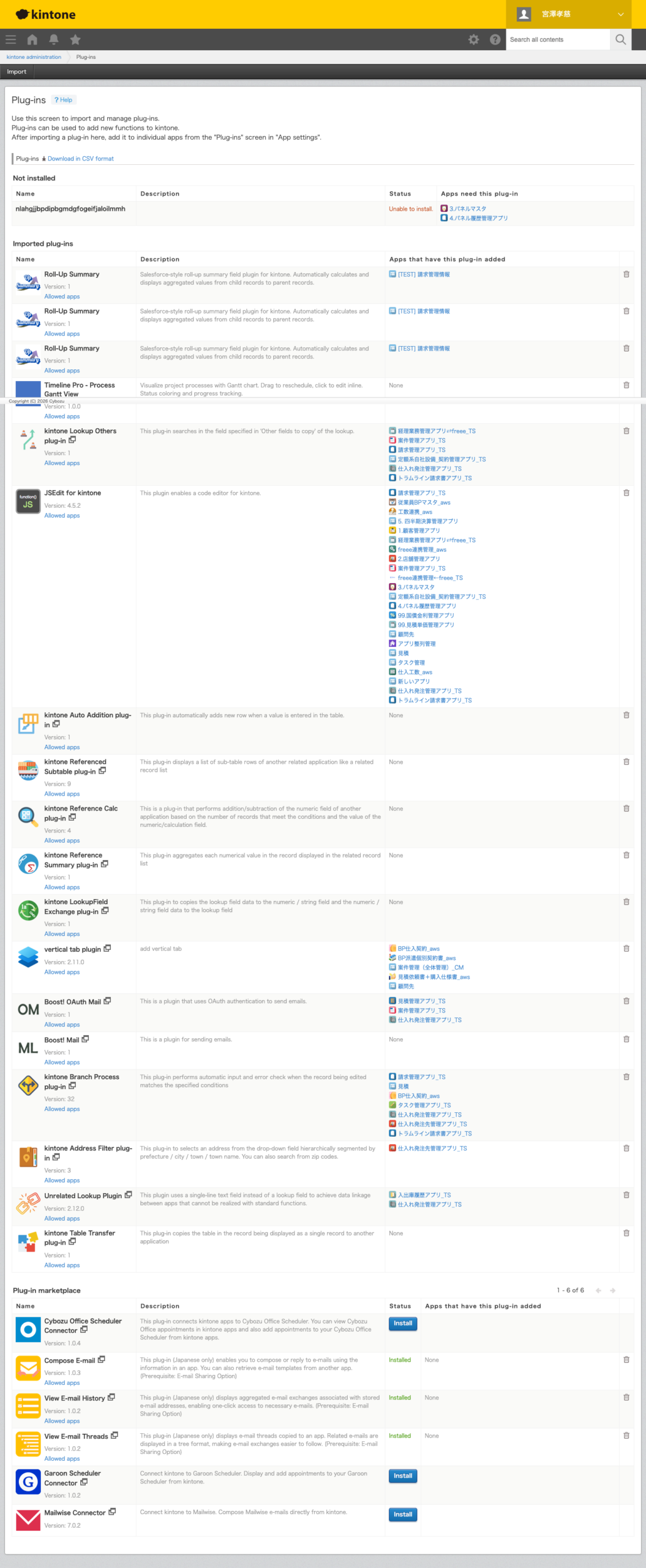Open the Plug-ins Help link
This screenshot has height=1568, width=646.
coord(64,100)
